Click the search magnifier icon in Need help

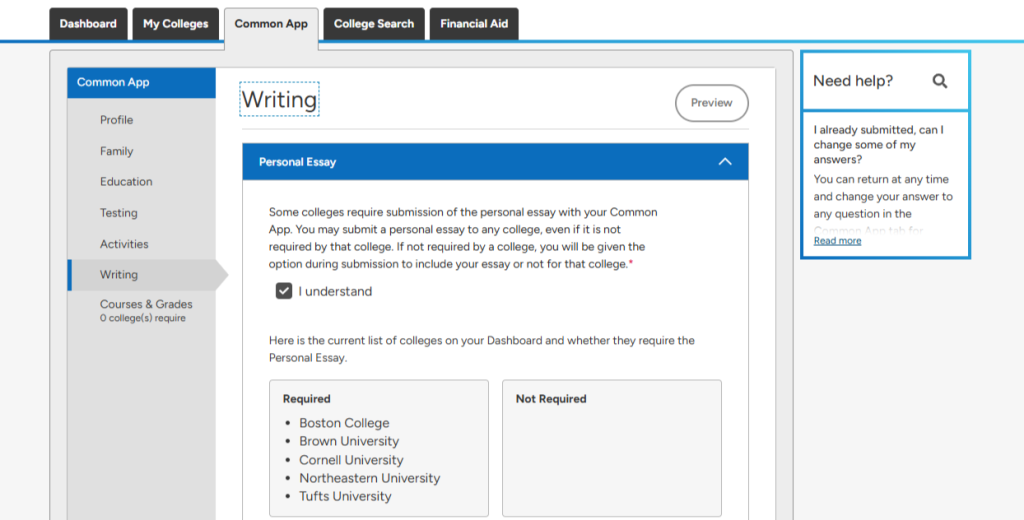tap(939, 81)
